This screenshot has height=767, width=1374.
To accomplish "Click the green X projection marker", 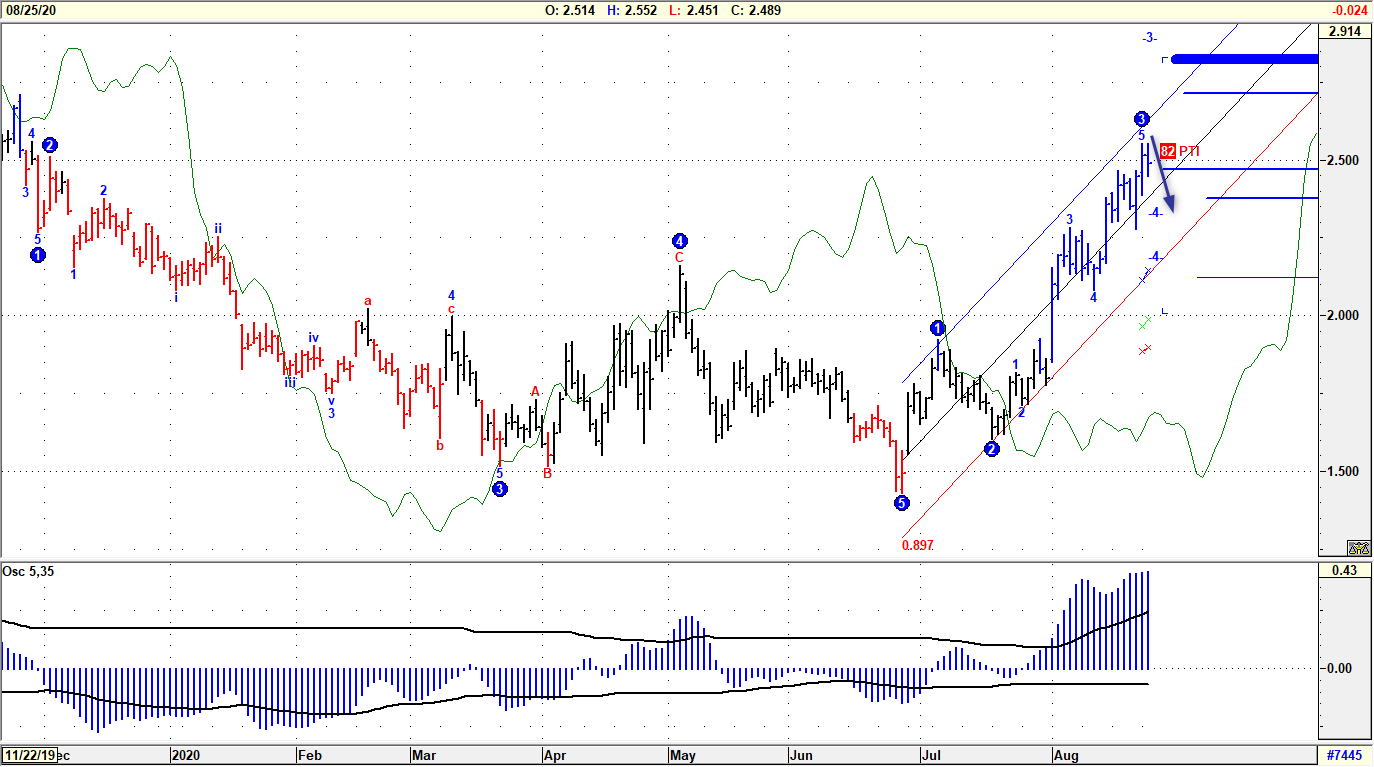I will point(1145,325).
